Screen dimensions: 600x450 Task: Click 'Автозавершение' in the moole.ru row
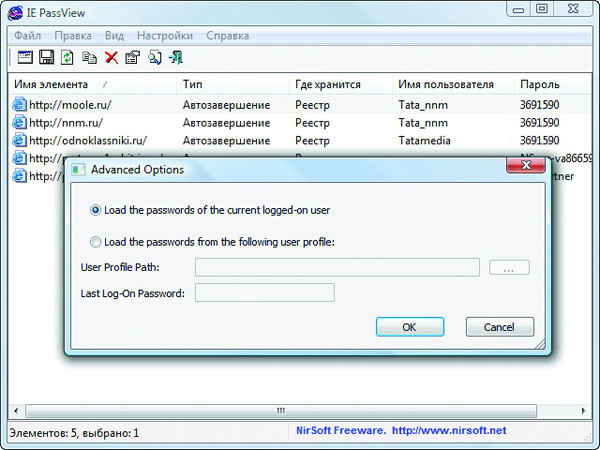point(226,105)
